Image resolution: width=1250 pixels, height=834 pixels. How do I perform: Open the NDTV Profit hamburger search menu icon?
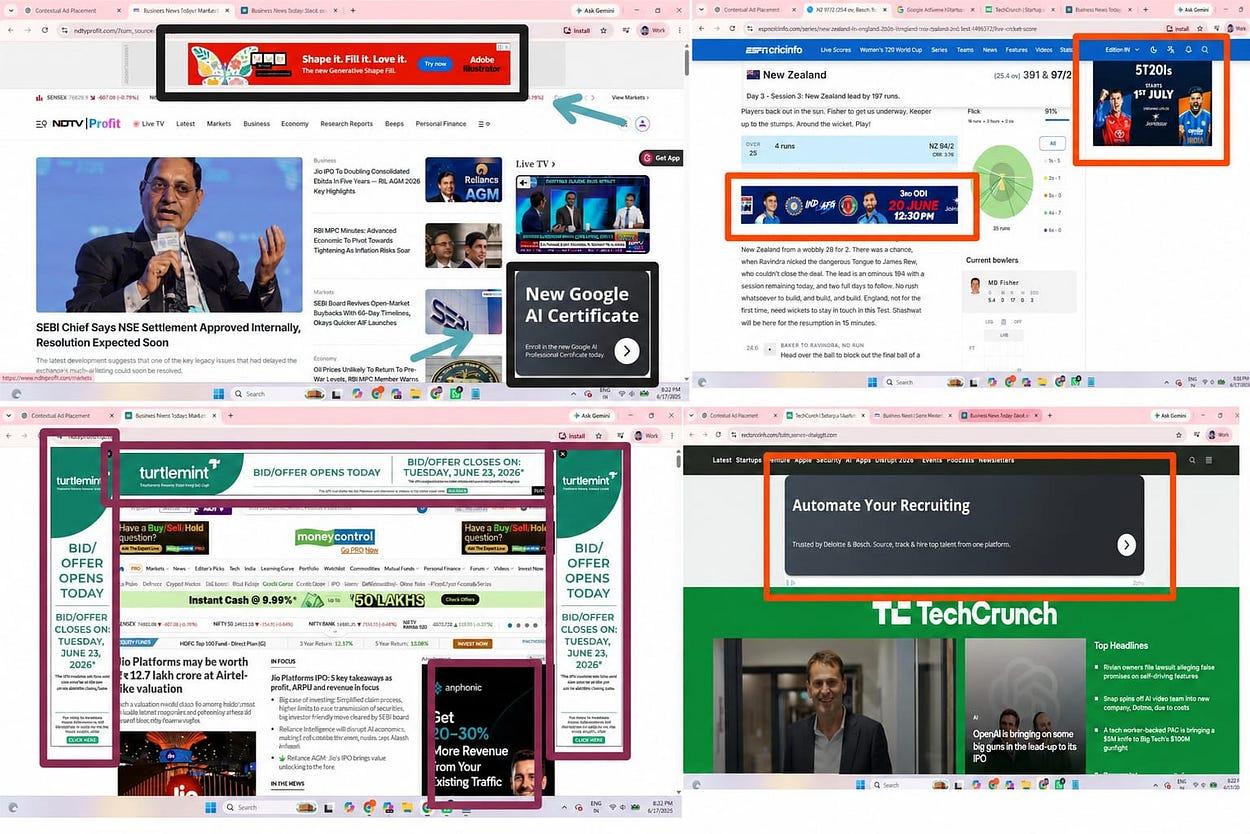point(41,124)
